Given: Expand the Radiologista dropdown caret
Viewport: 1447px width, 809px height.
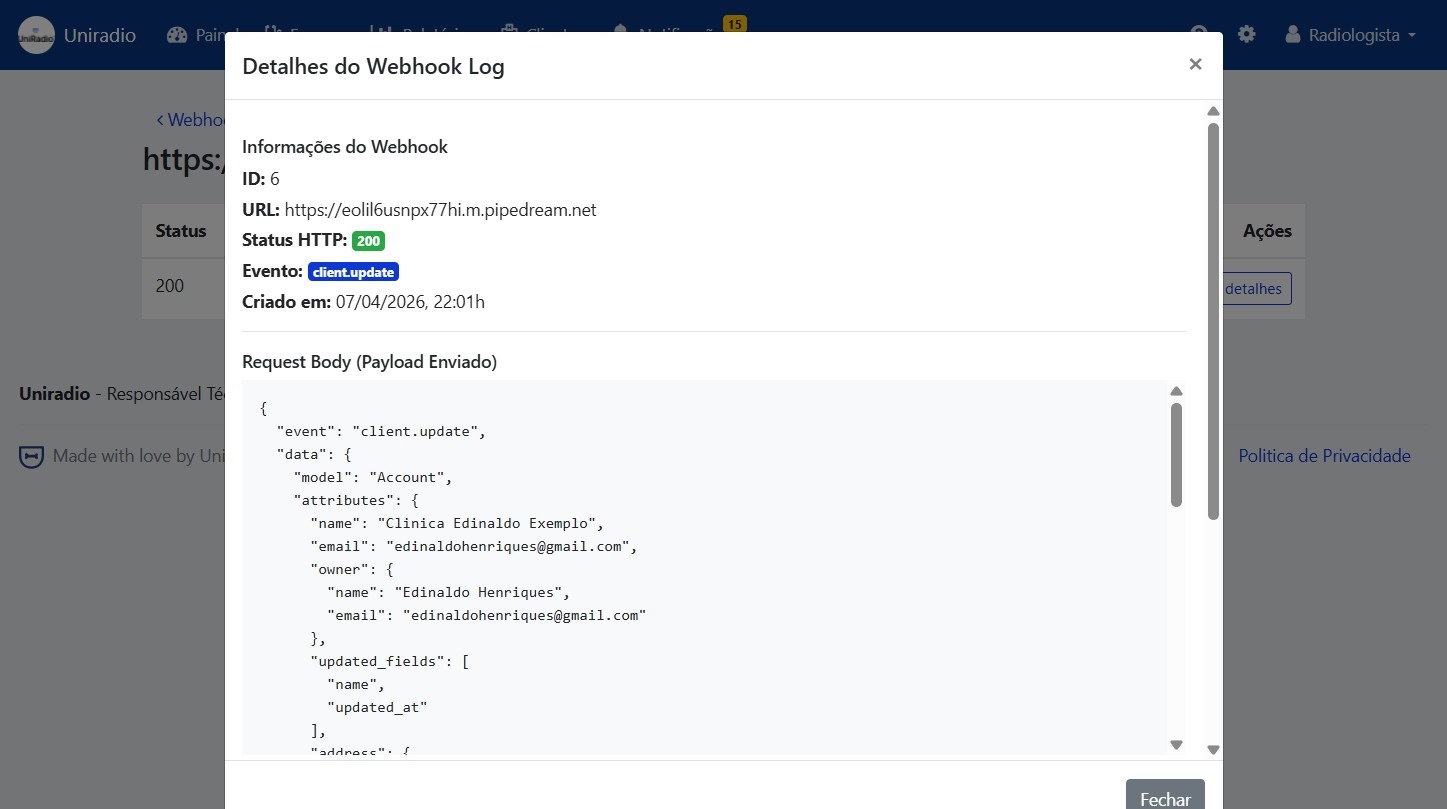Looking at the screenshot, I should [1412, 35].
